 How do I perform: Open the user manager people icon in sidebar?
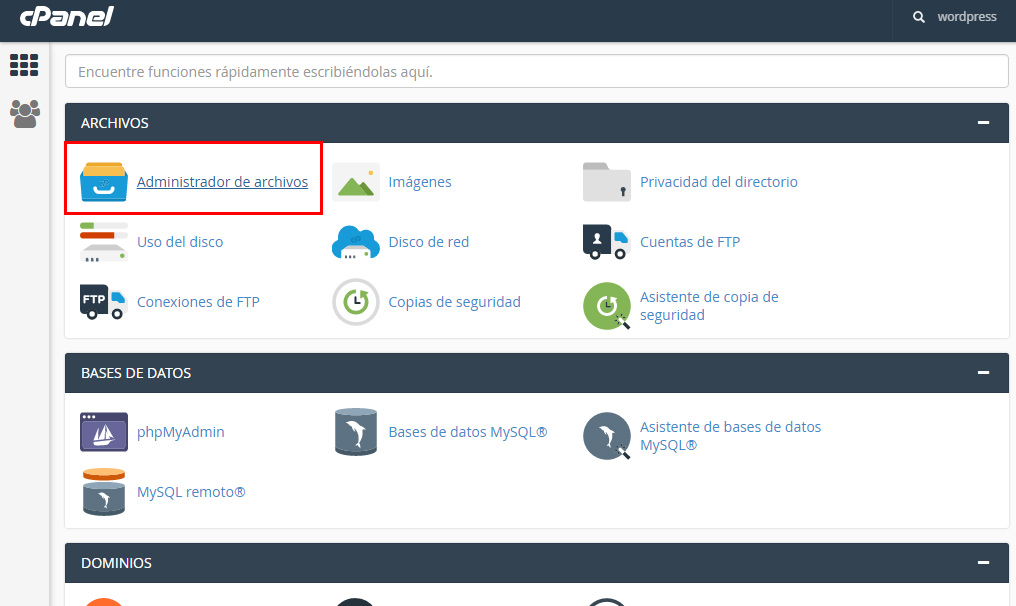coord(25,114)
